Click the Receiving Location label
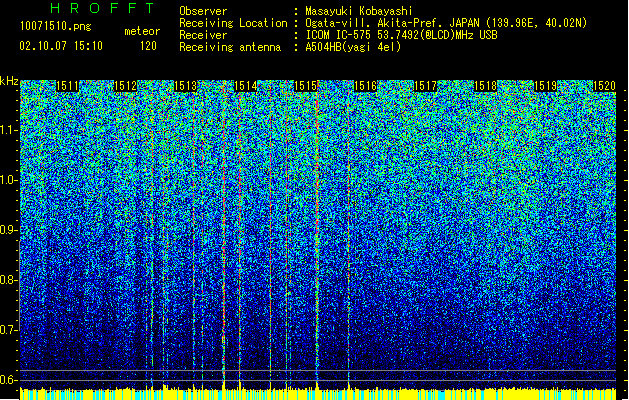The height and width of the screenshot is (400, 629). tap(233, 23)
